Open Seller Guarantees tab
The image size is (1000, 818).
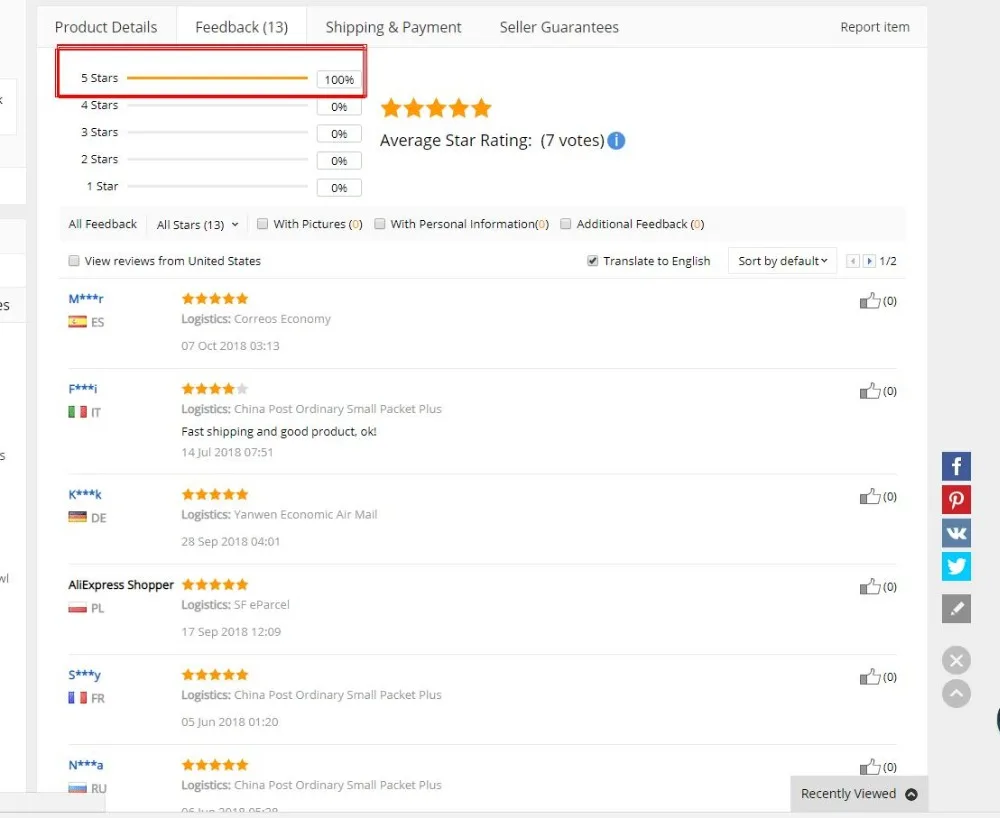click(x=559, y=27)
